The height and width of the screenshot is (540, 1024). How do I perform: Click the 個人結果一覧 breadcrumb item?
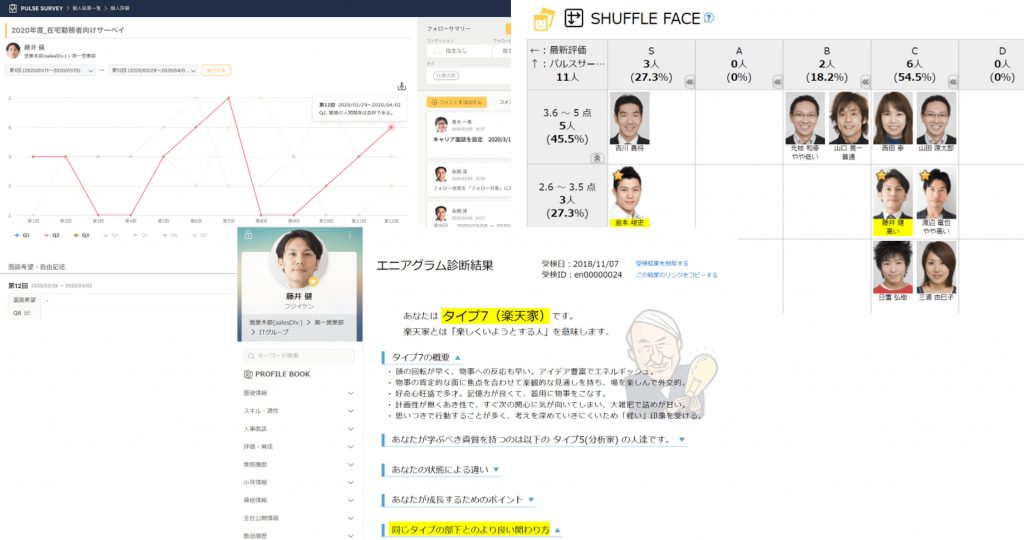coord(87,7)
